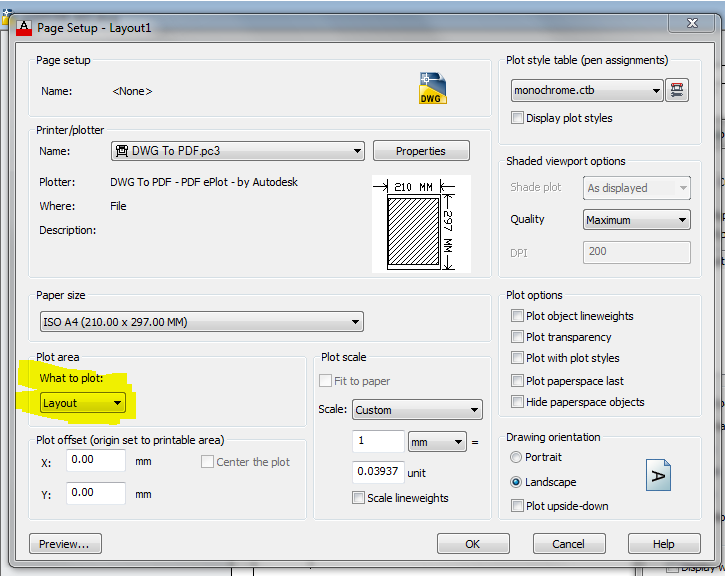Screen dimensions: 725x576
Task: Click the Where value File
Action: [x=118, y=206]
